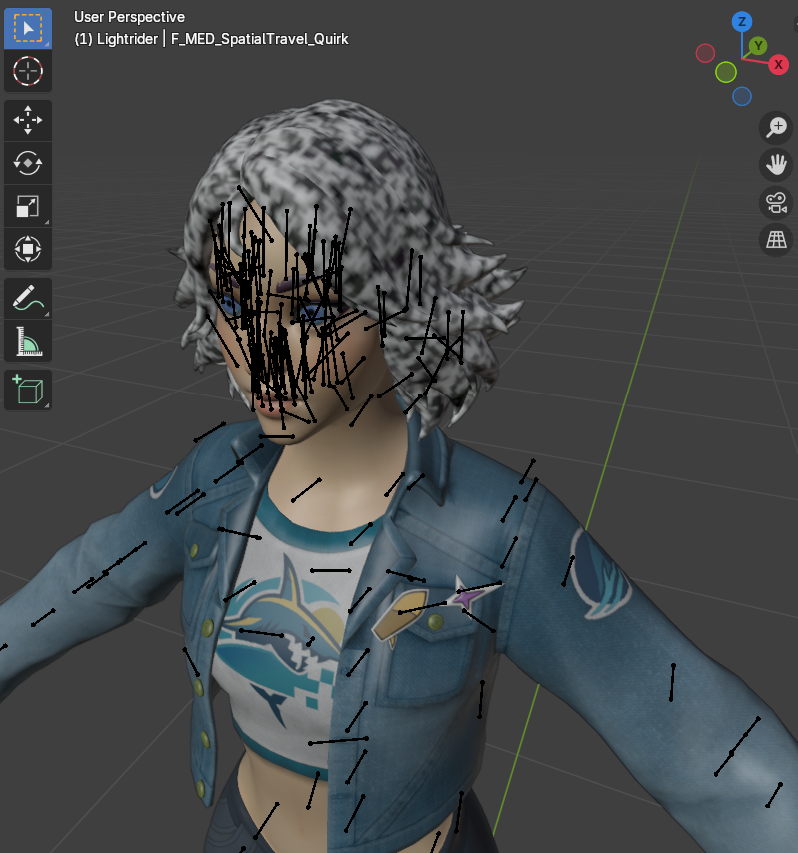Snap view to the blue Z axis

[x=741, y=22]
